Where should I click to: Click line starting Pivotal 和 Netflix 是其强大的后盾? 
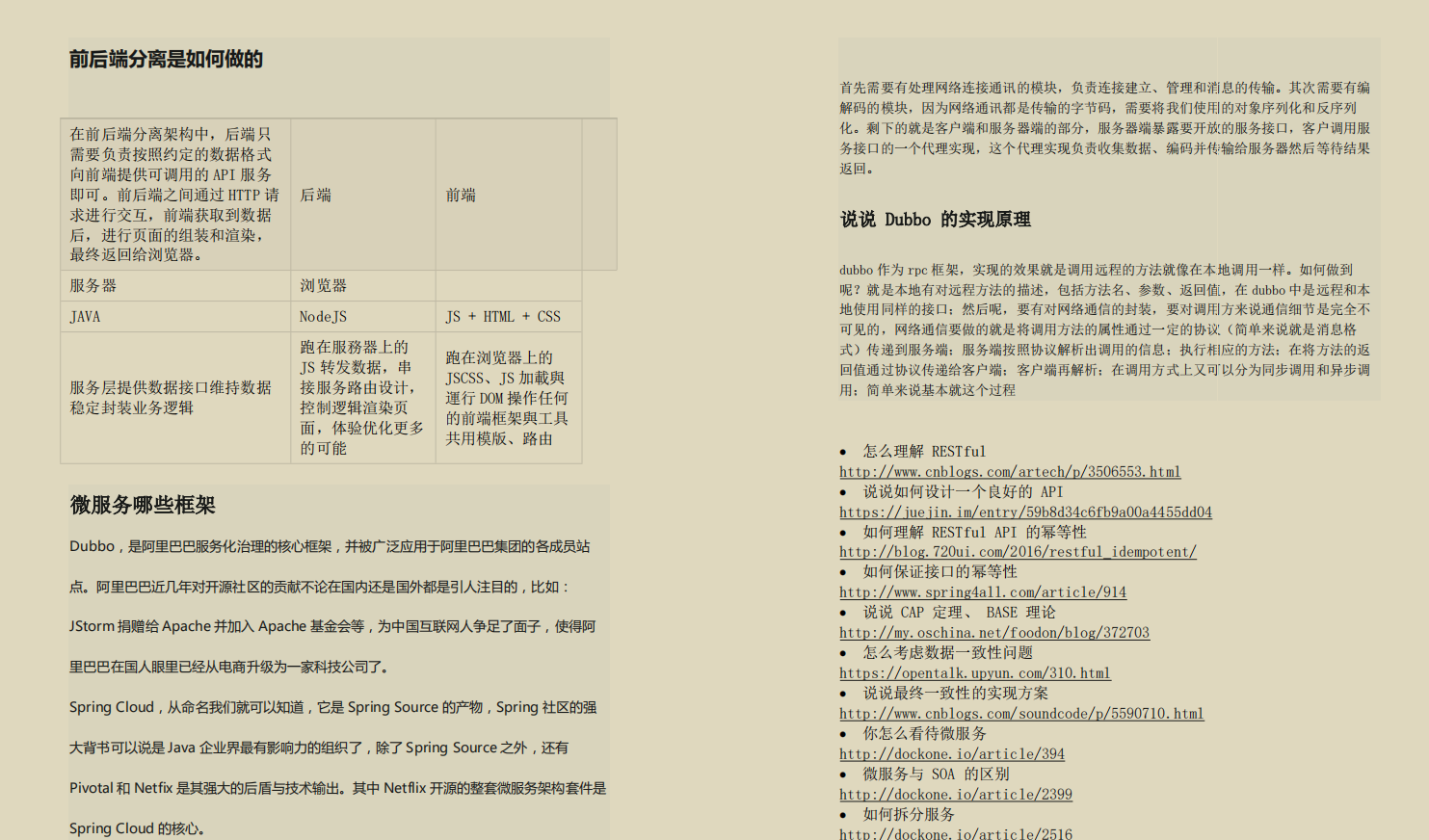click(x=337, y=788)
